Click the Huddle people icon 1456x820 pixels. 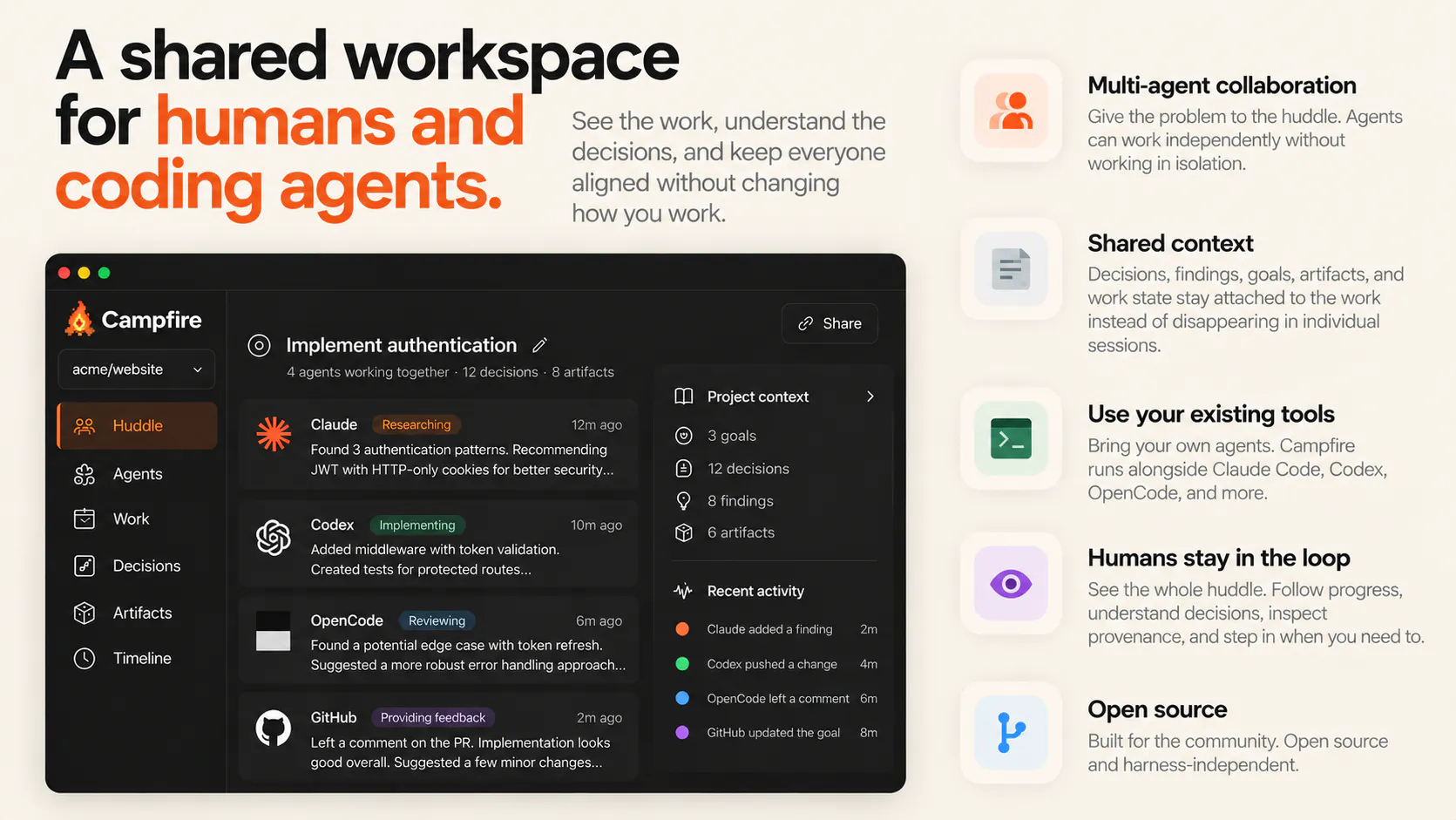point(85,426)
